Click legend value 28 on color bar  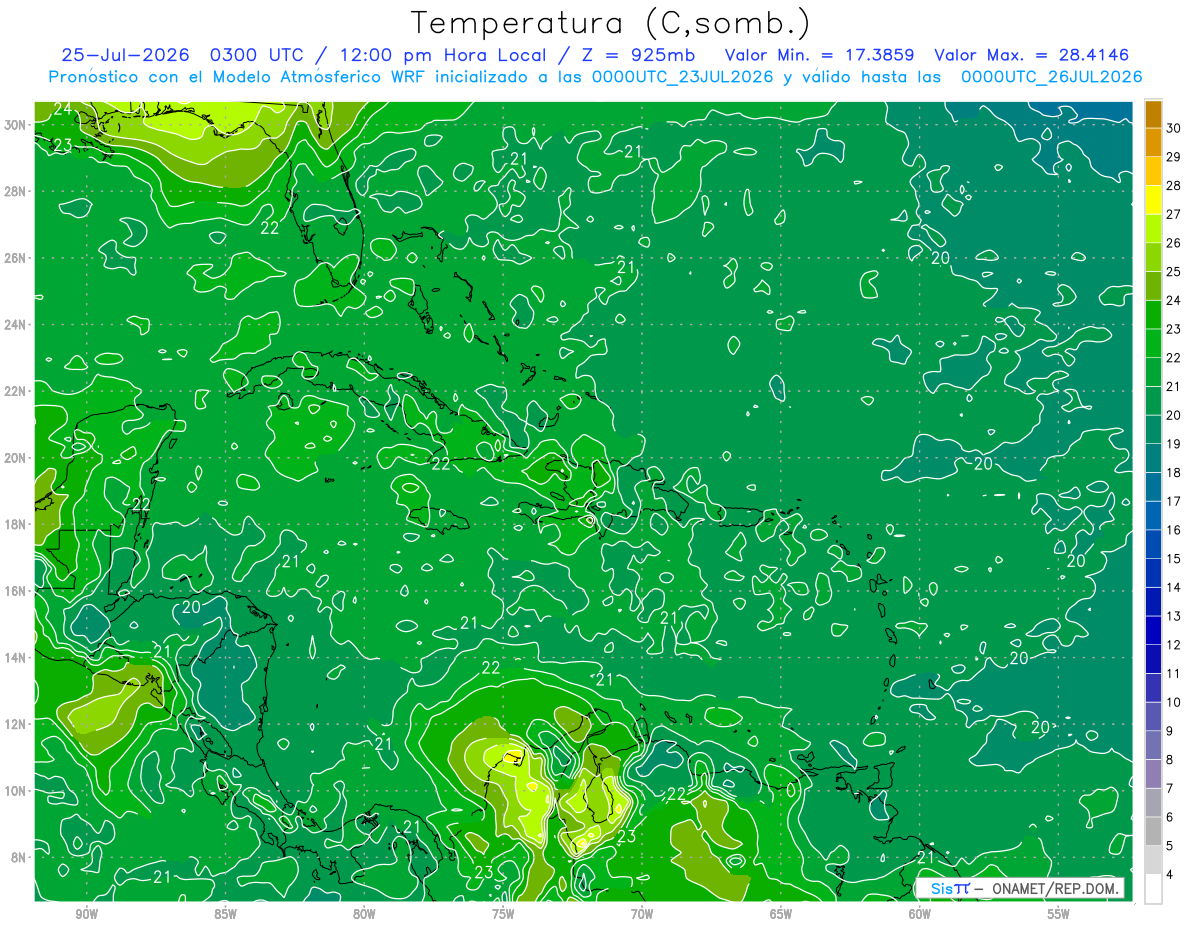point(1174,185)
